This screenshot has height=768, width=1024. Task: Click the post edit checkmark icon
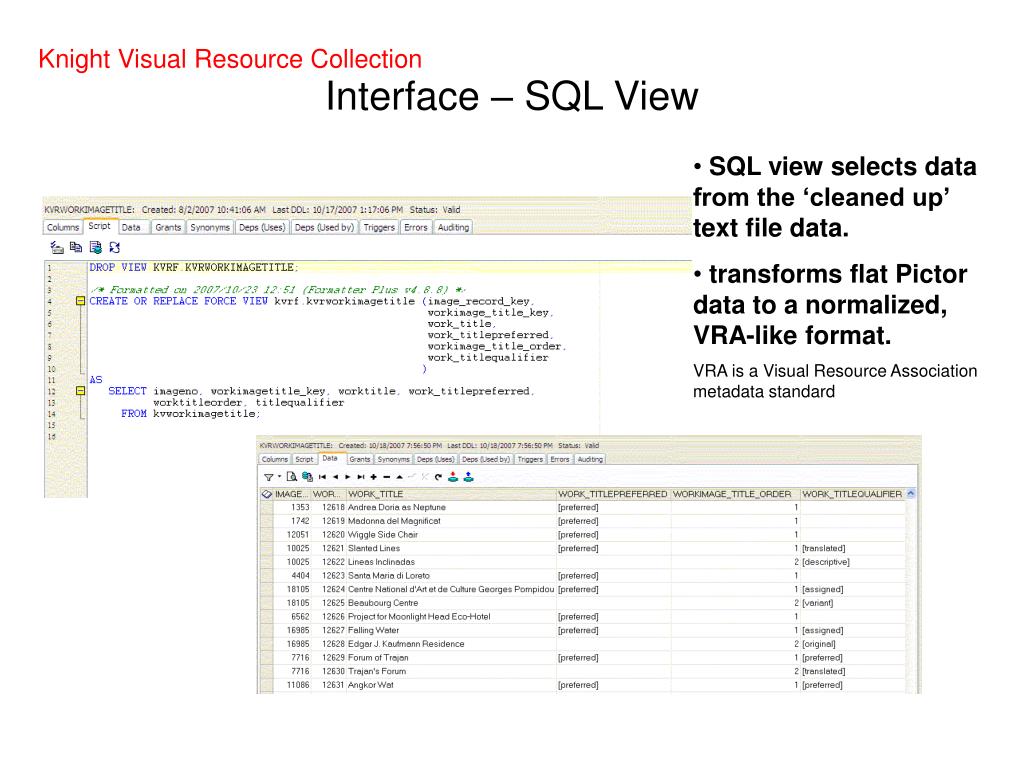point(411,477)
